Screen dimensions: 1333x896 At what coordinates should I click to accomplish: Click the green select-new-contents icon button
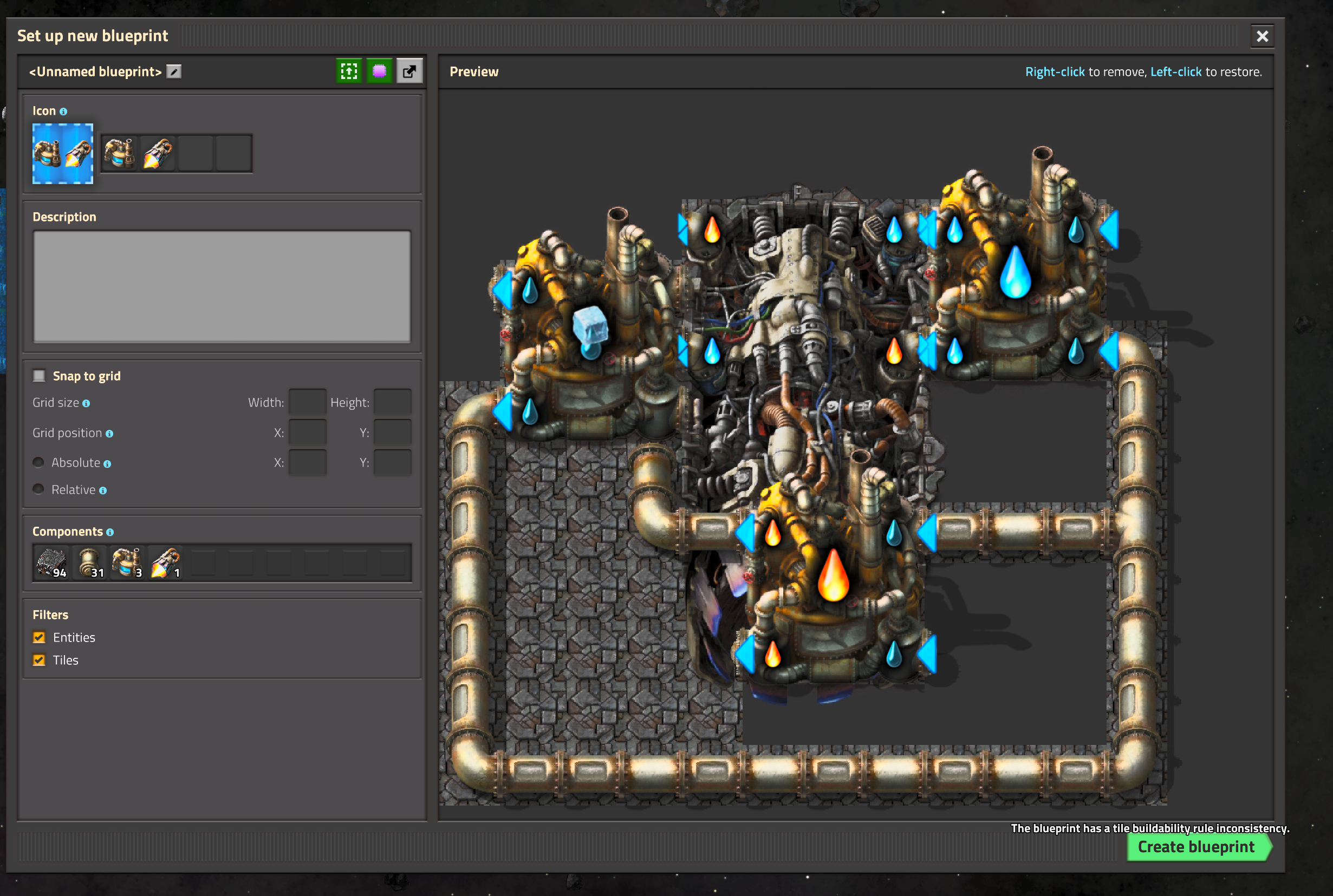[349, 71]
